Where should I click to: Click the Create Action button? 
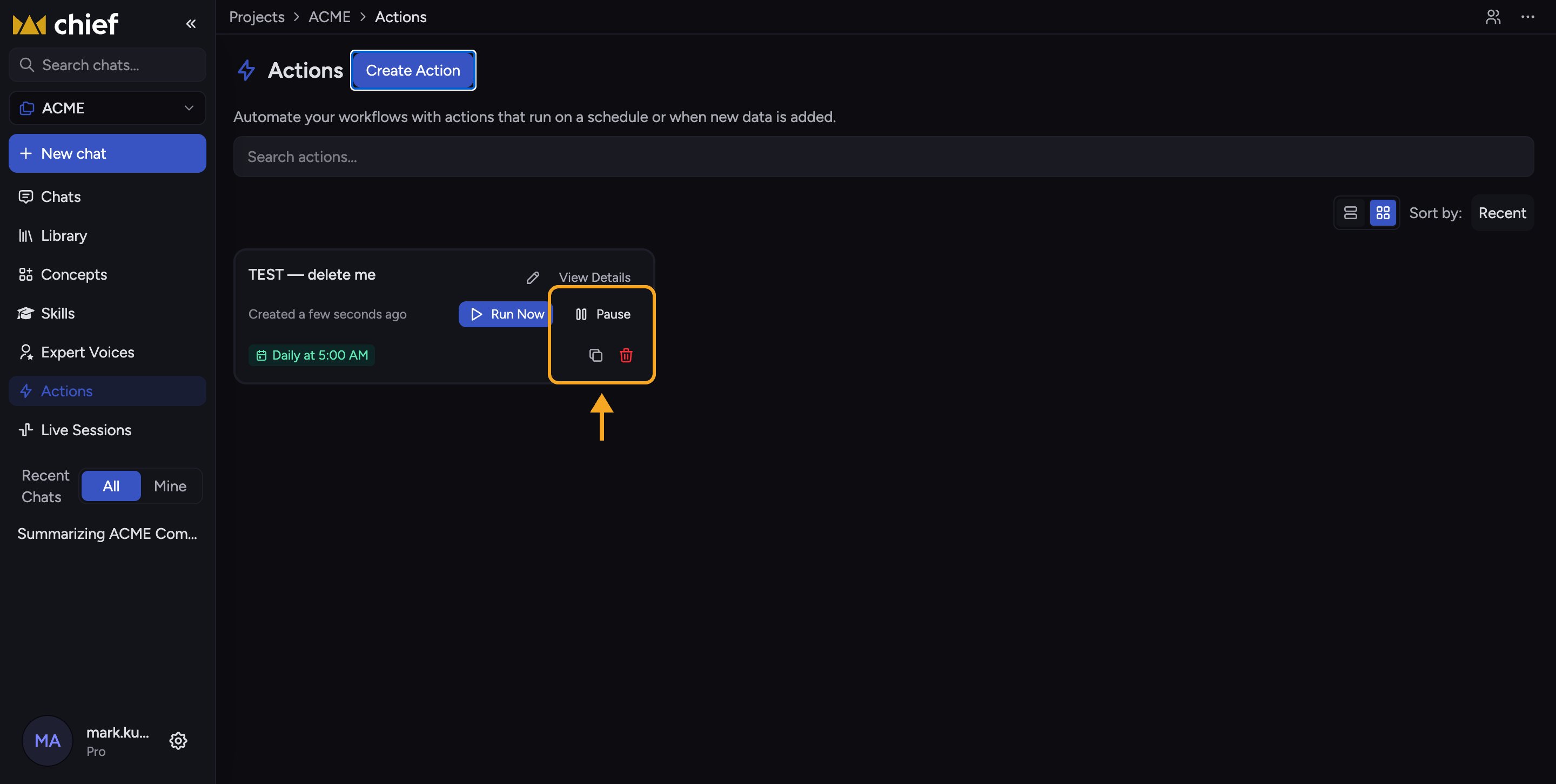coord(413,71)
